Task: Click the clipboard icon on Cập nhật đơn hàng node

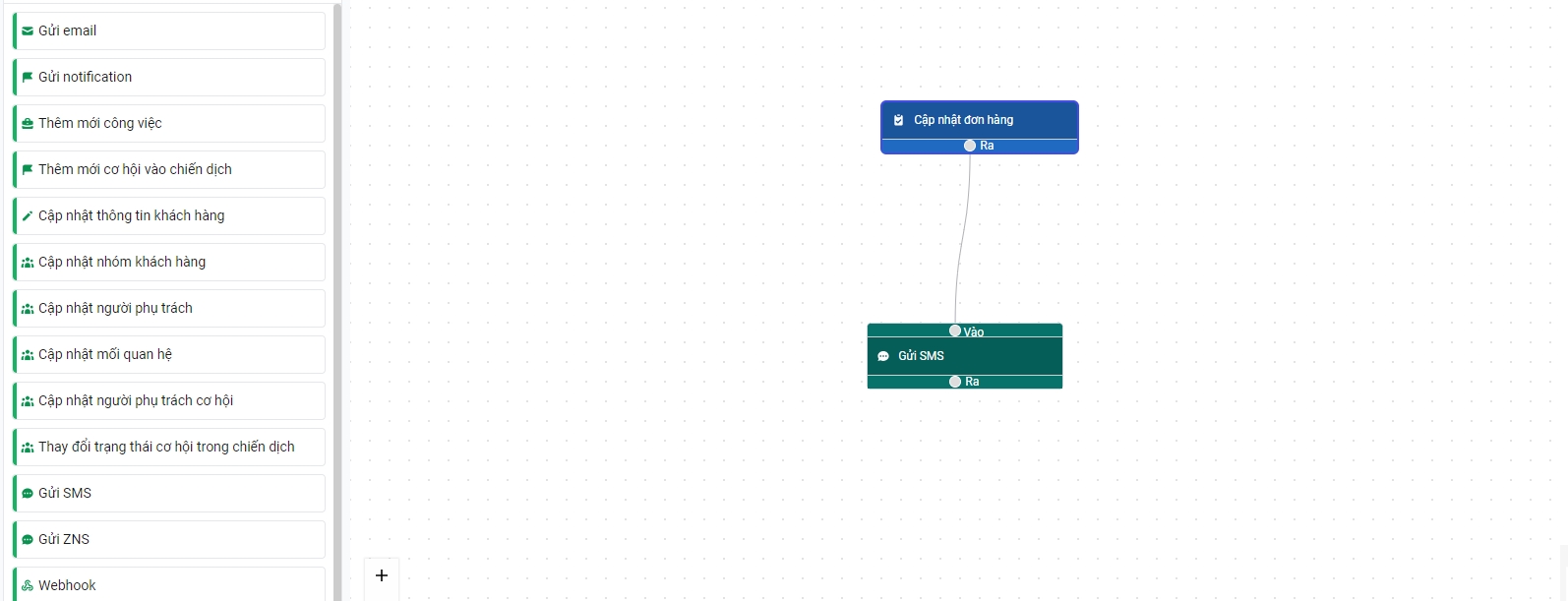Action: point(898,120)
